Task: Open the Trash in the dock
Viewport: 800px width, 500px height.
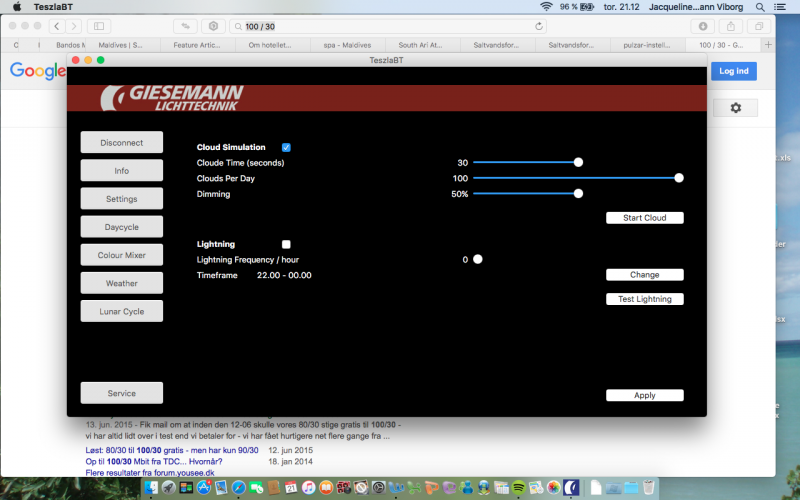Action: coord(651,487)
